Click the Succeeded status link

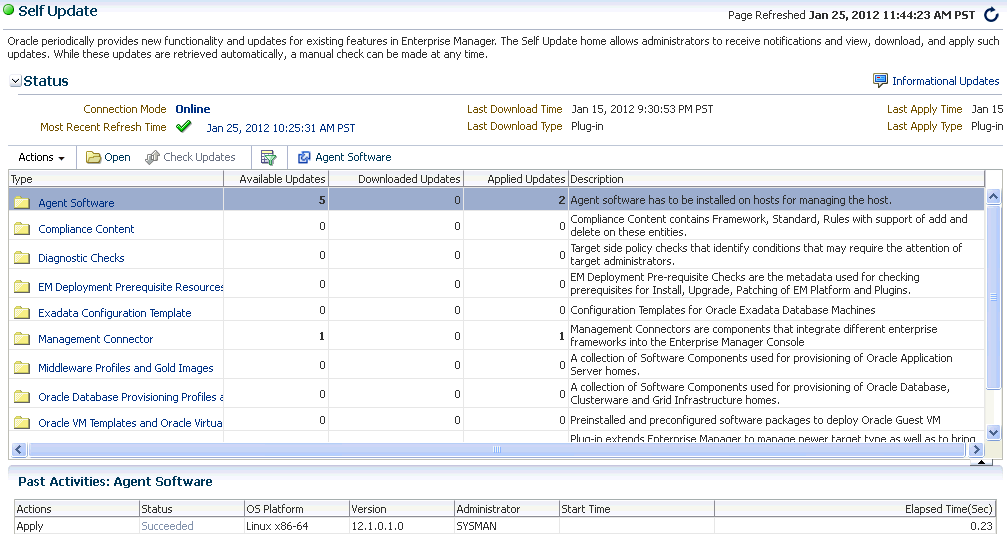coord(167,526)
